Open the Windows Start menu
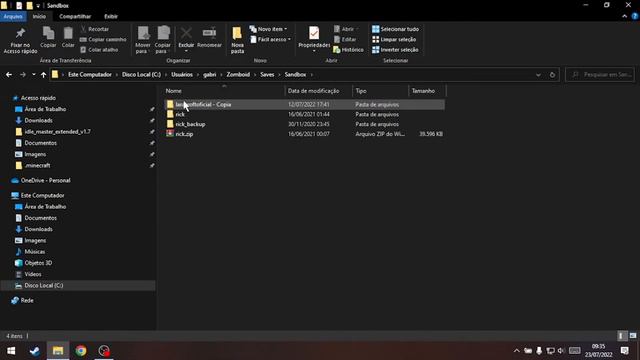 point(11,351)
